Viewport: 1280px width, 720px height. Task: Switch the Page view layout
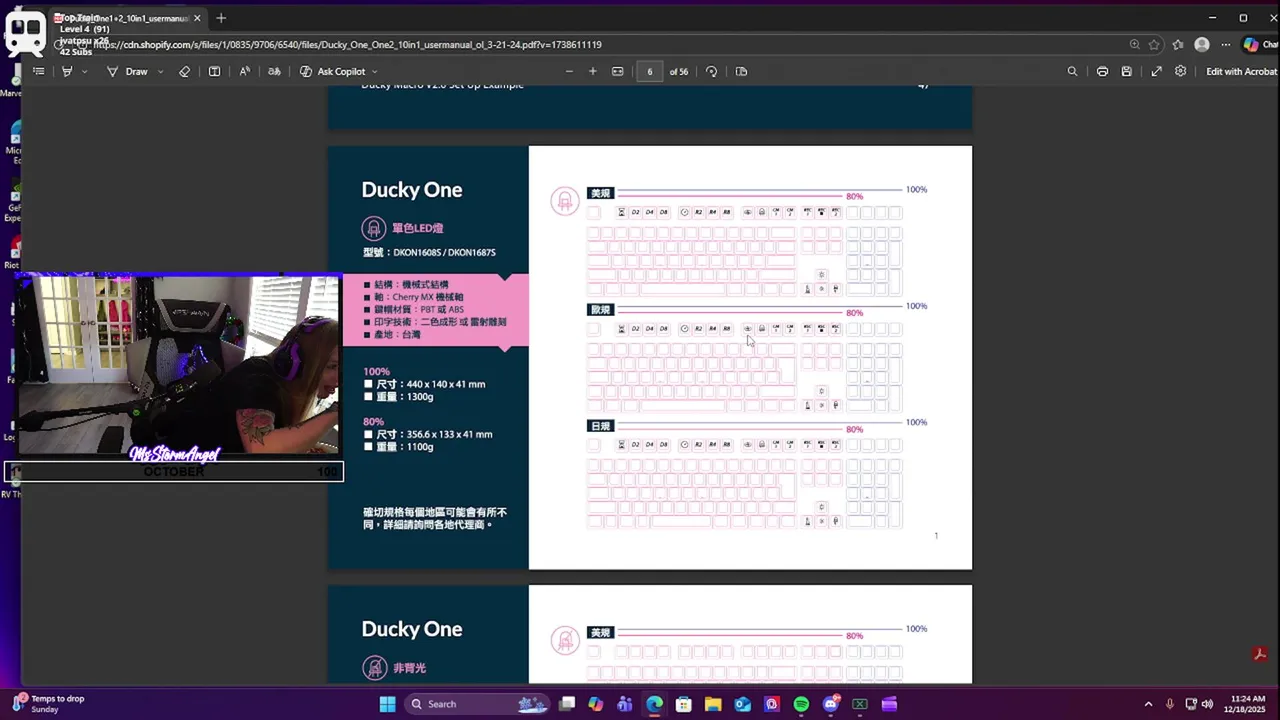[741, 71]
